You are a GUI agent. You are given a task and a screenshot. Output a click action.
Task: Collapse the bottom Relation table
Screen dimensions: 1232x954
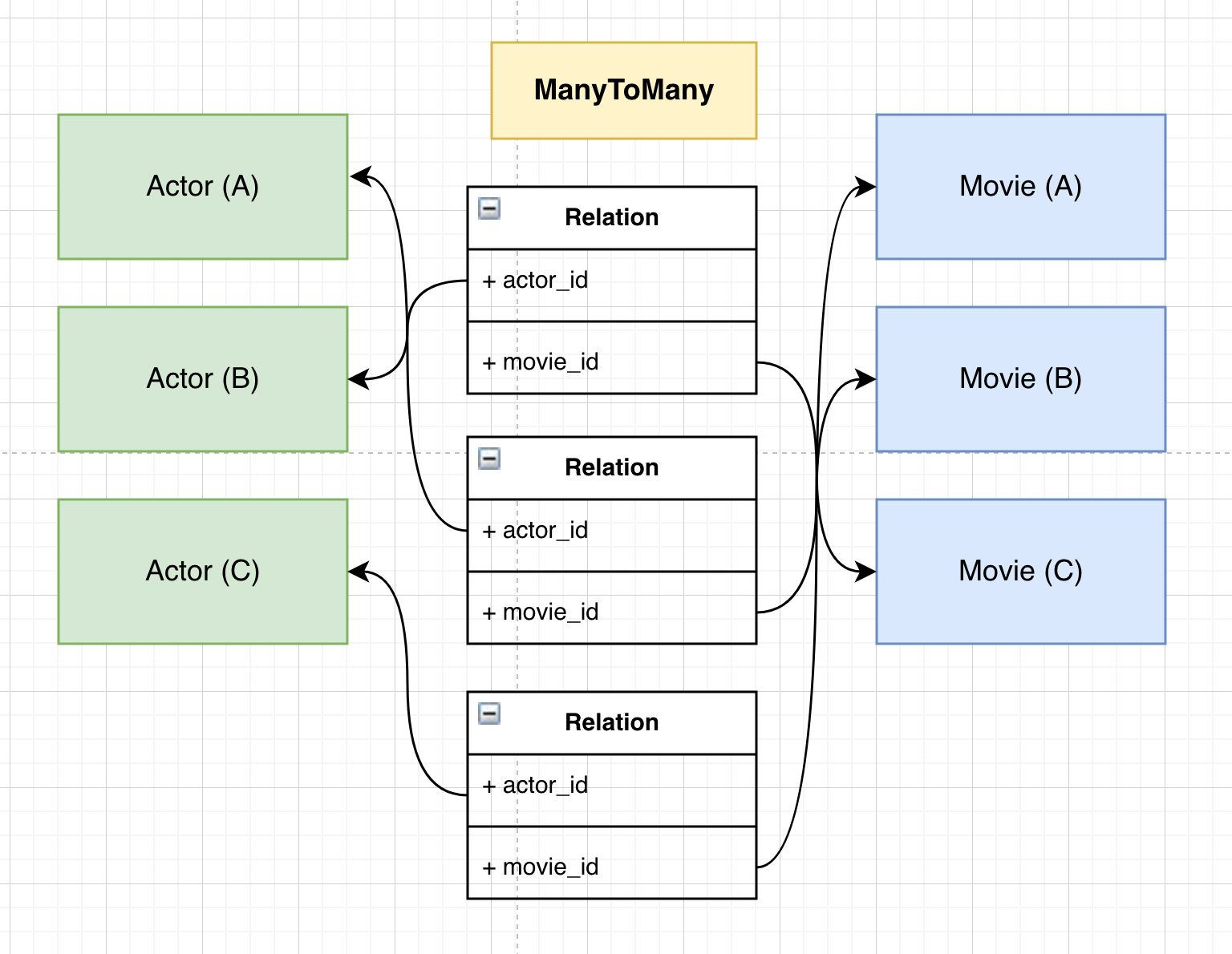pos(489,713)
